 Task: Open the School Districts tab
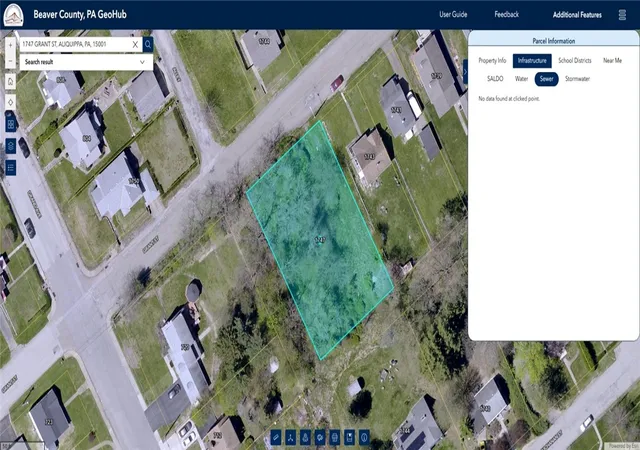[575, 60]
